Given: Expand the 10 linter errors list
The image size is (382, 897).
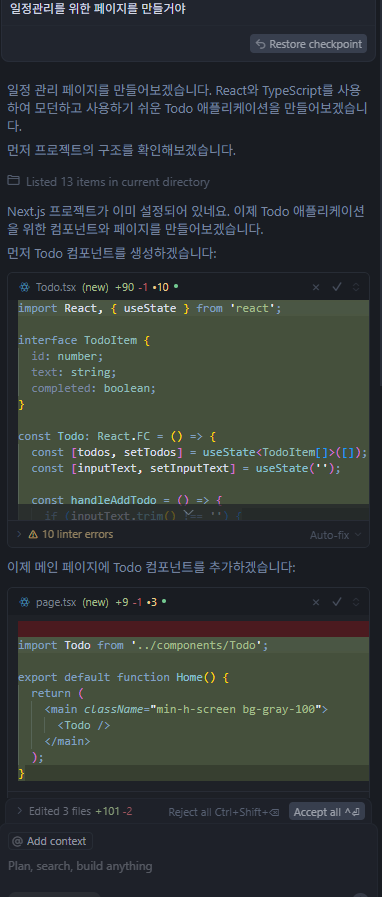Looking at the screenshot, I should 18,534.
